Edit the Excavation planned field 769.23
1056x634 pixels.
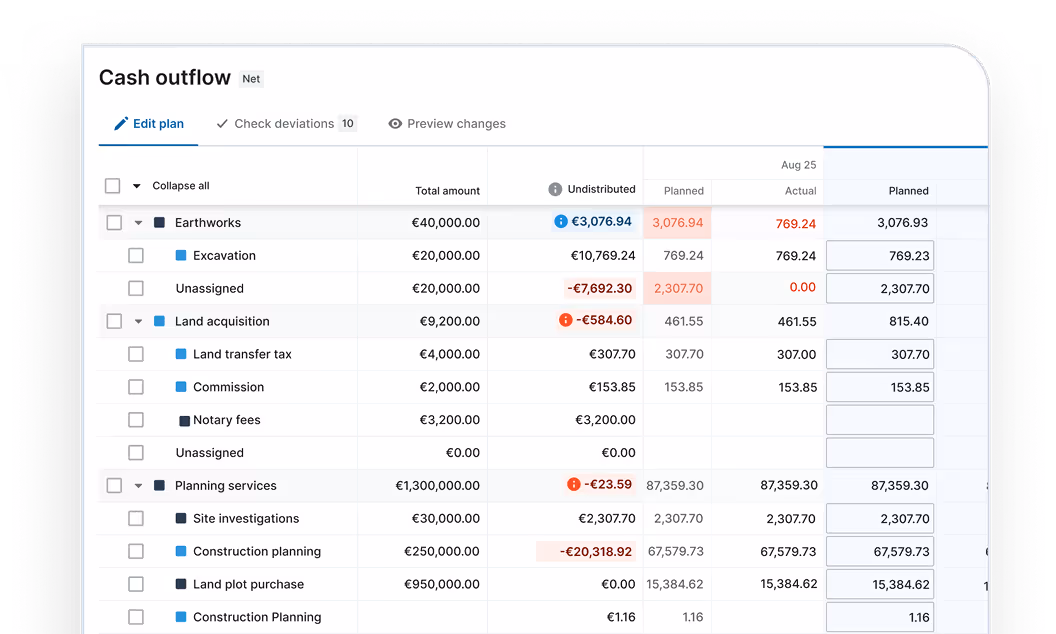(x=880, y=256)
